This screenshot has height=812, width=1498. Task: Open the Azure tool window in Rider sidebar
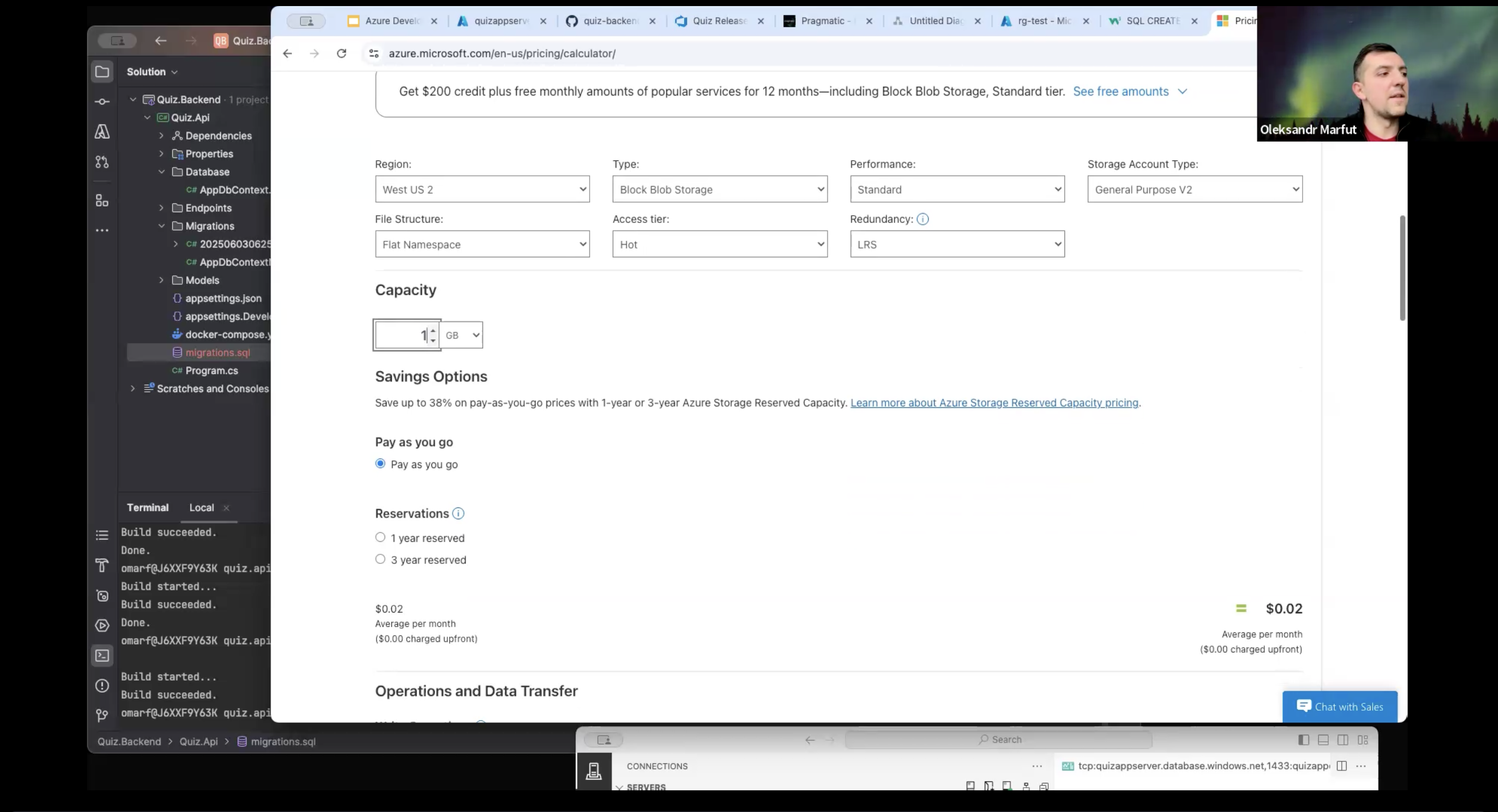(x=102, y=132)
